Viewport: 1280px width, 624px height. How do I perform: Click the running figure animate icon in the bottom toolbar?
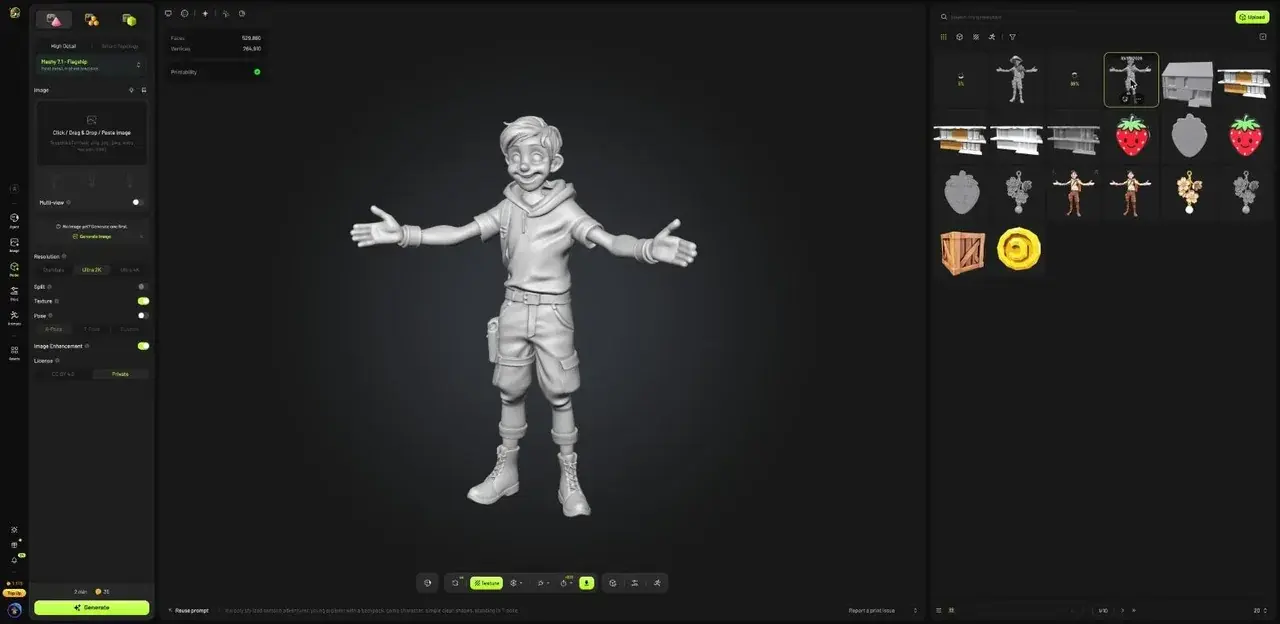pos(657,583)
